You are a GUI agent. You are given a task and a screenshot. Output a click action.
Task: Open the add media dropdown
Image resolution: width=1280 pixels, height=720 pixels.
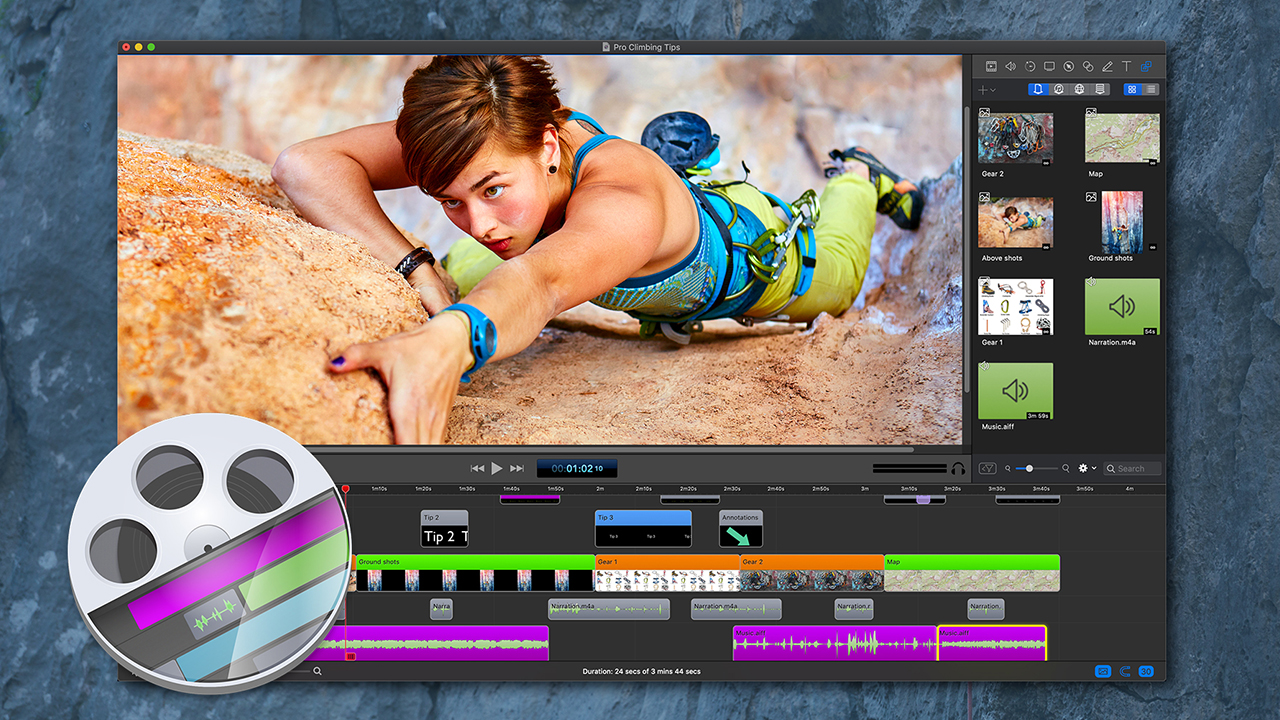[987, 89]
